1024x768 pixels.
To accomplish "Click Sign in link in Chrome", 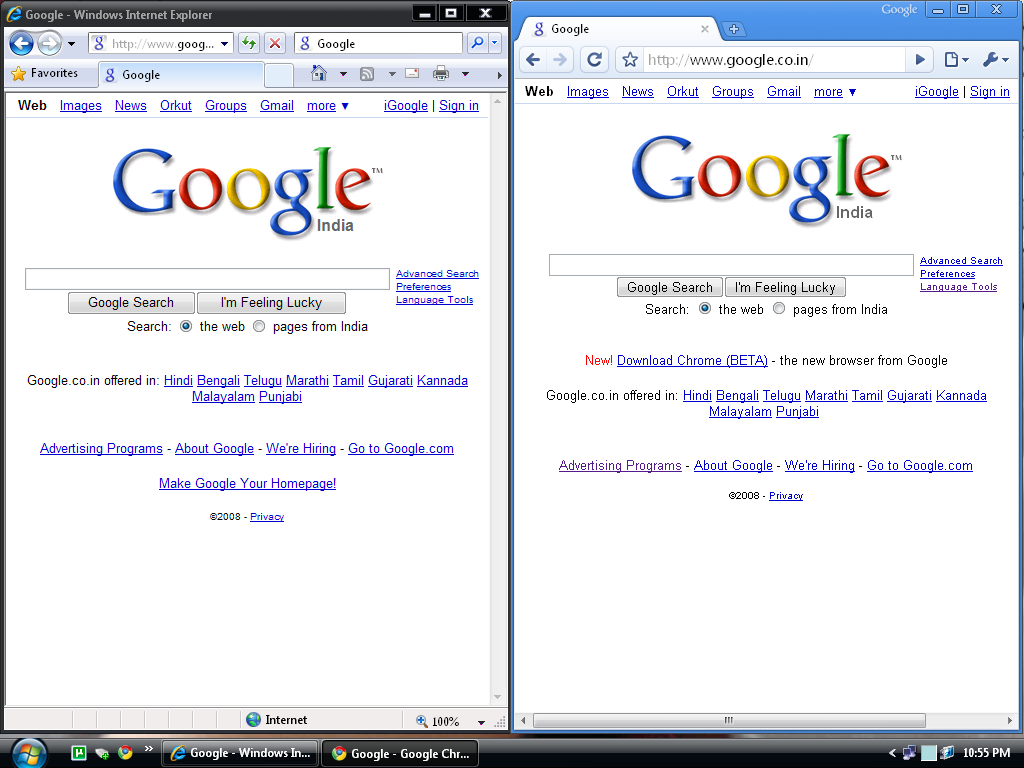I will coord(989,91).
